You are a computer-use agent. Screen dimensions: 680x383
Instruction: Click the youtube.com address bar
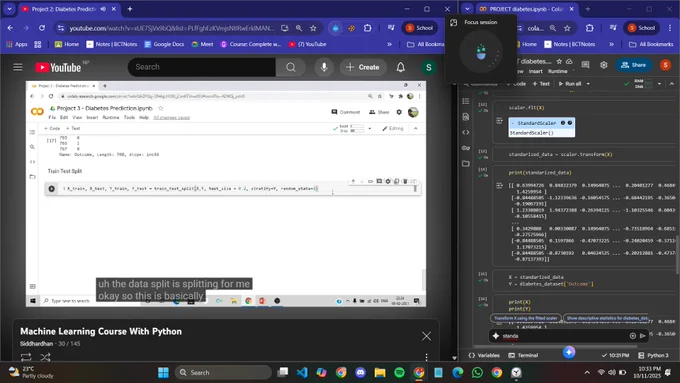tap(172, 28)
